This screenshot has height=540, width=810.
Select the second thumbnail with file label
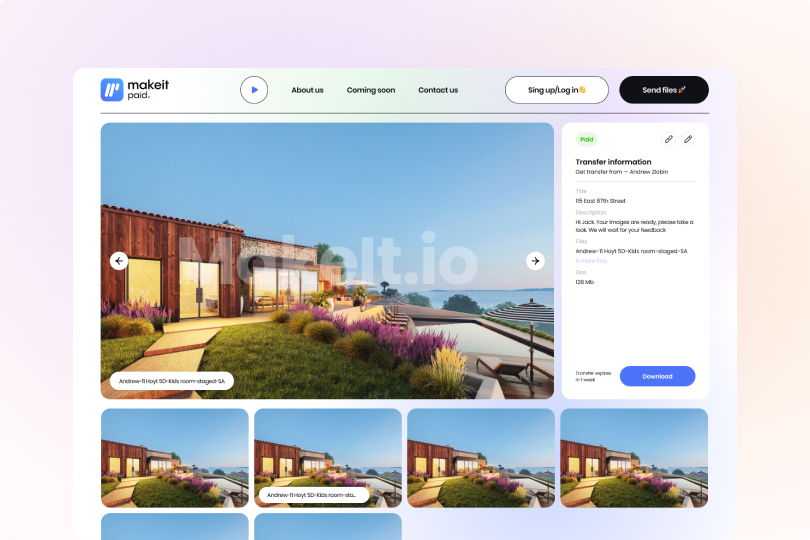328,455
